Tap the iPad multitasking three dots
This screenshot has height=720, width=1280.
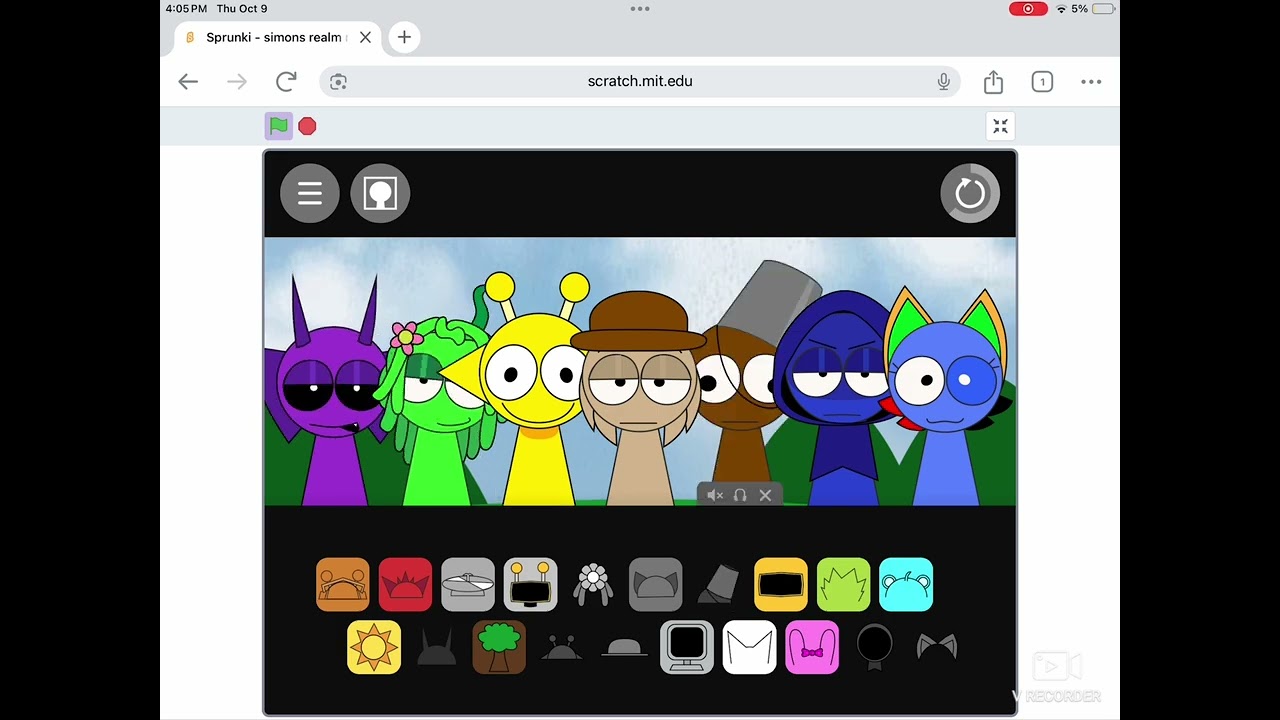pyautogui.click(x=640, y=8)
